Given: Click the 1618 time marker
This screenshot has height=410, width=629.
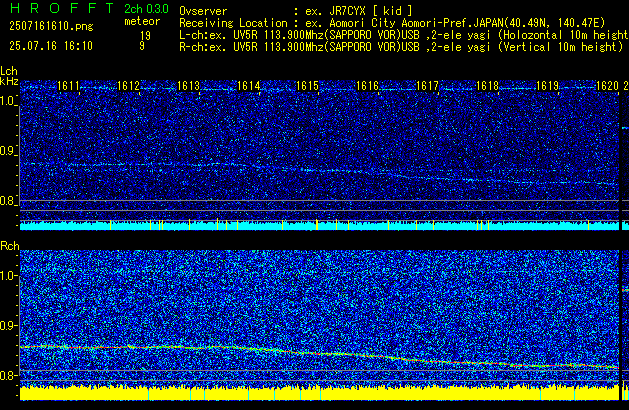Looking at the screenshot, I should [x=487, y=86].
